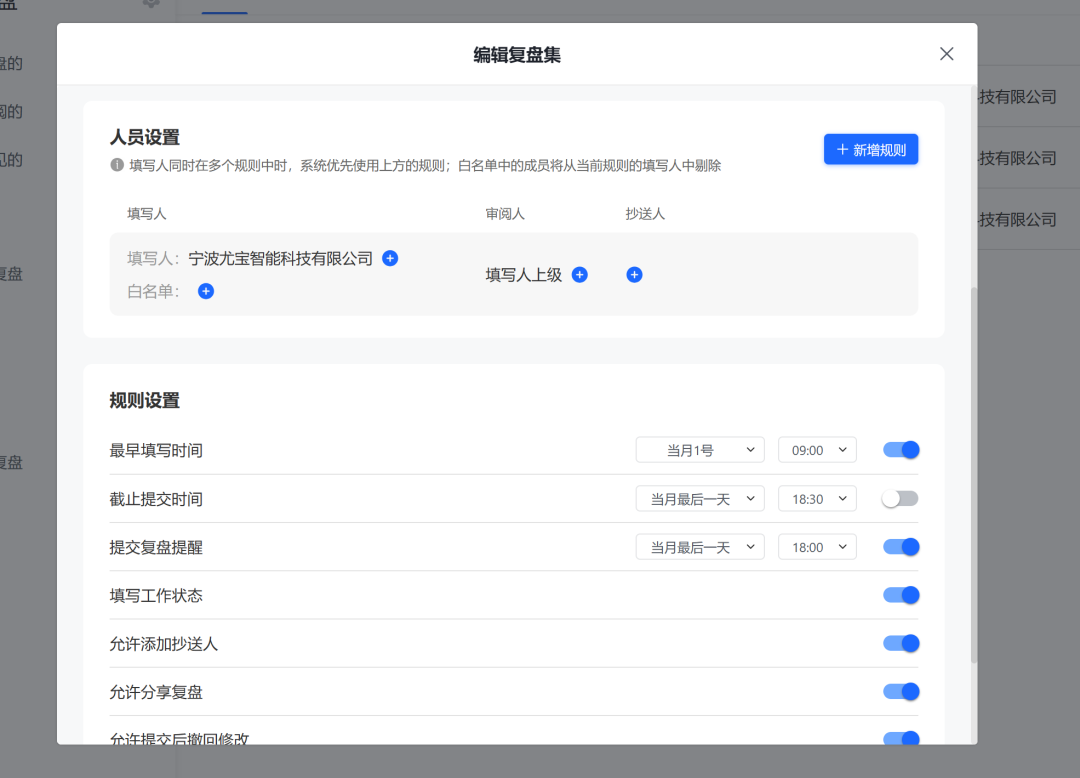Click the settings gear icon at top left
The height and width of the screenshot is (778, 1080).
click(x=151, y=4)
